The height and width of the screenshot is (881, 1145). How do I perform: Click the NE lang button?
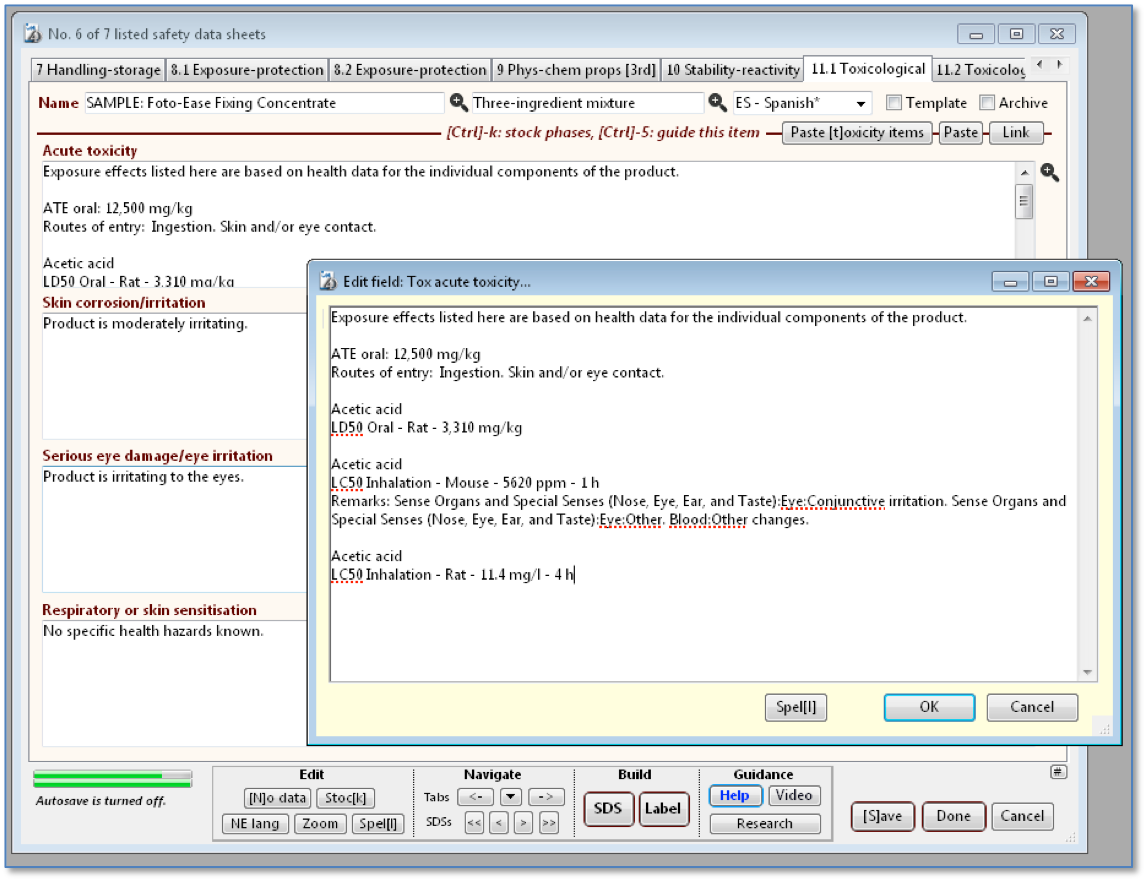pos(255,824)
